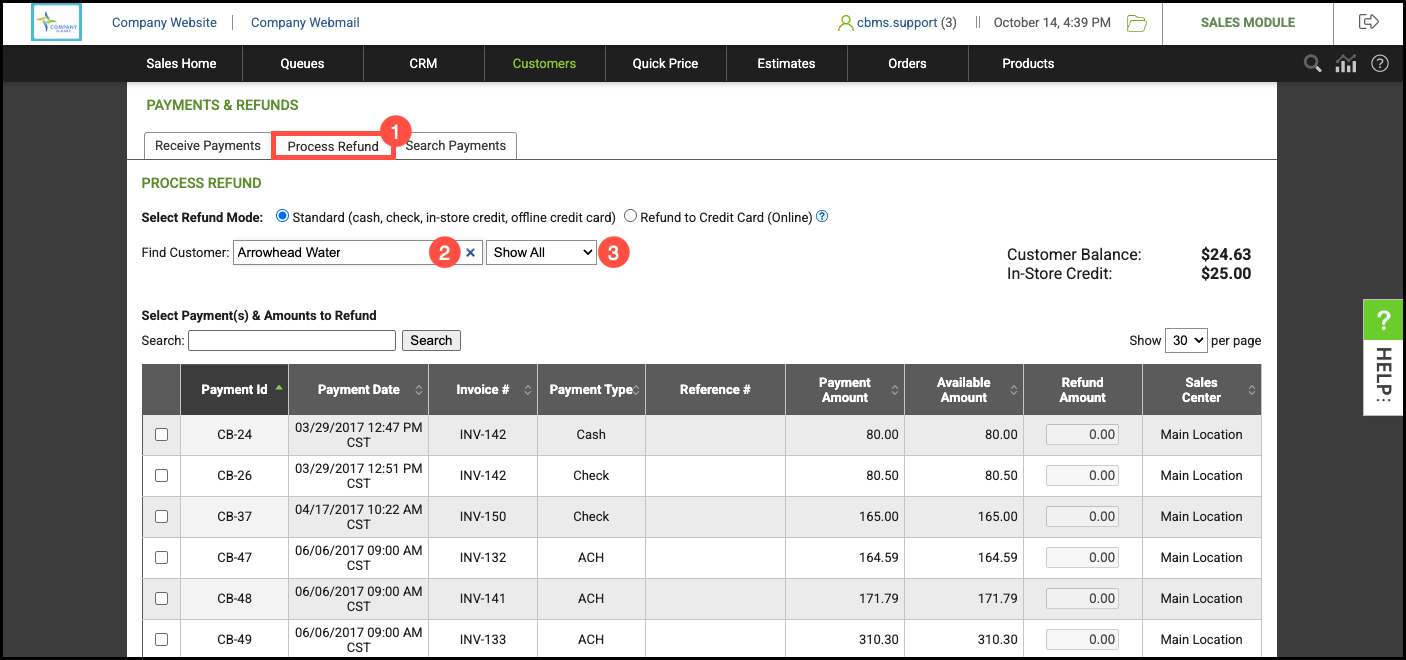The width and height of the screenshot is (1406, 660).
Task: Open Company Website link
Action: pyautogui.click(x=164, y=22)
